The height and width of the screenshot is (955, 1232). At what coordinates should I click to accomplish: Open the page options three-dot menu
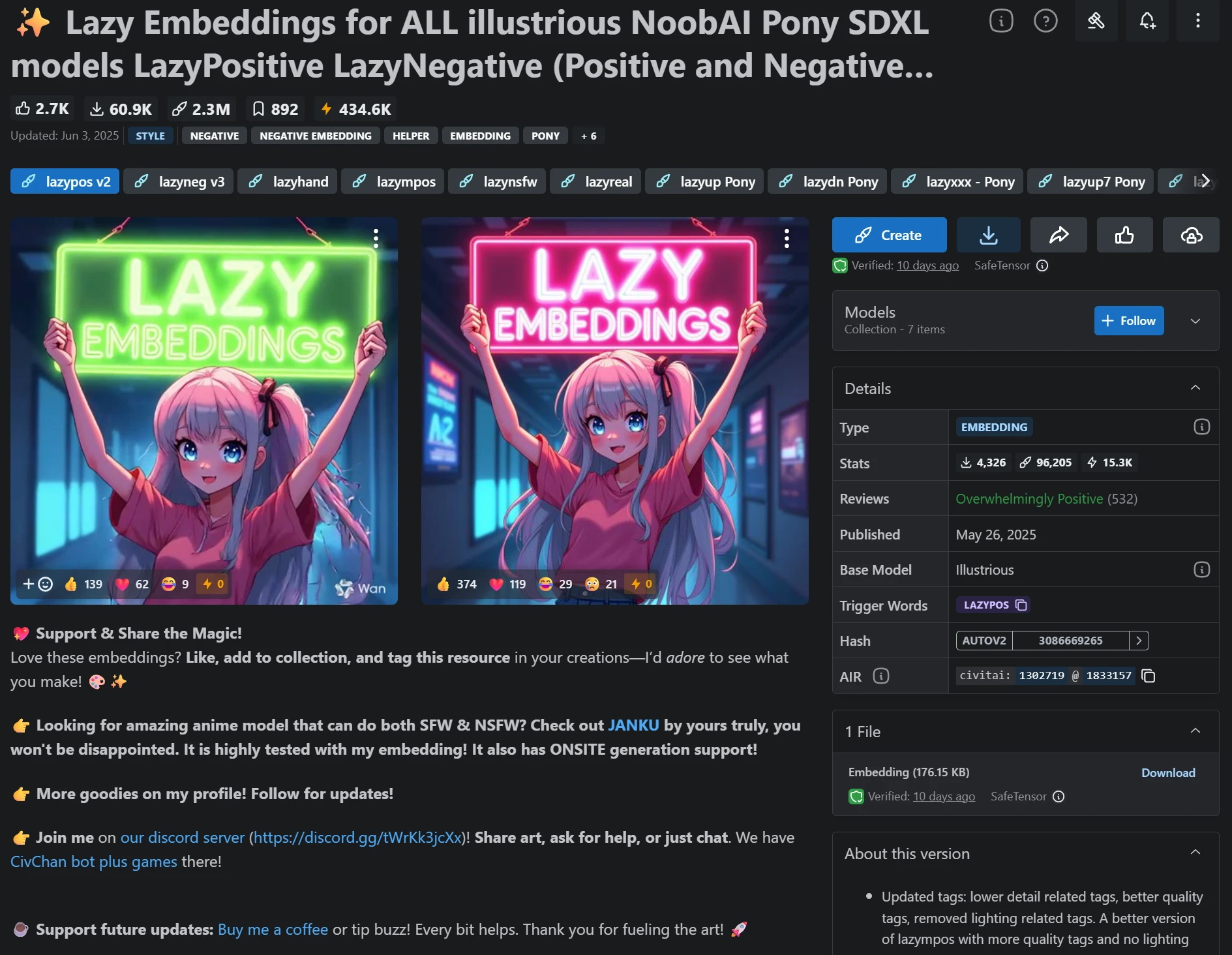1198,21
